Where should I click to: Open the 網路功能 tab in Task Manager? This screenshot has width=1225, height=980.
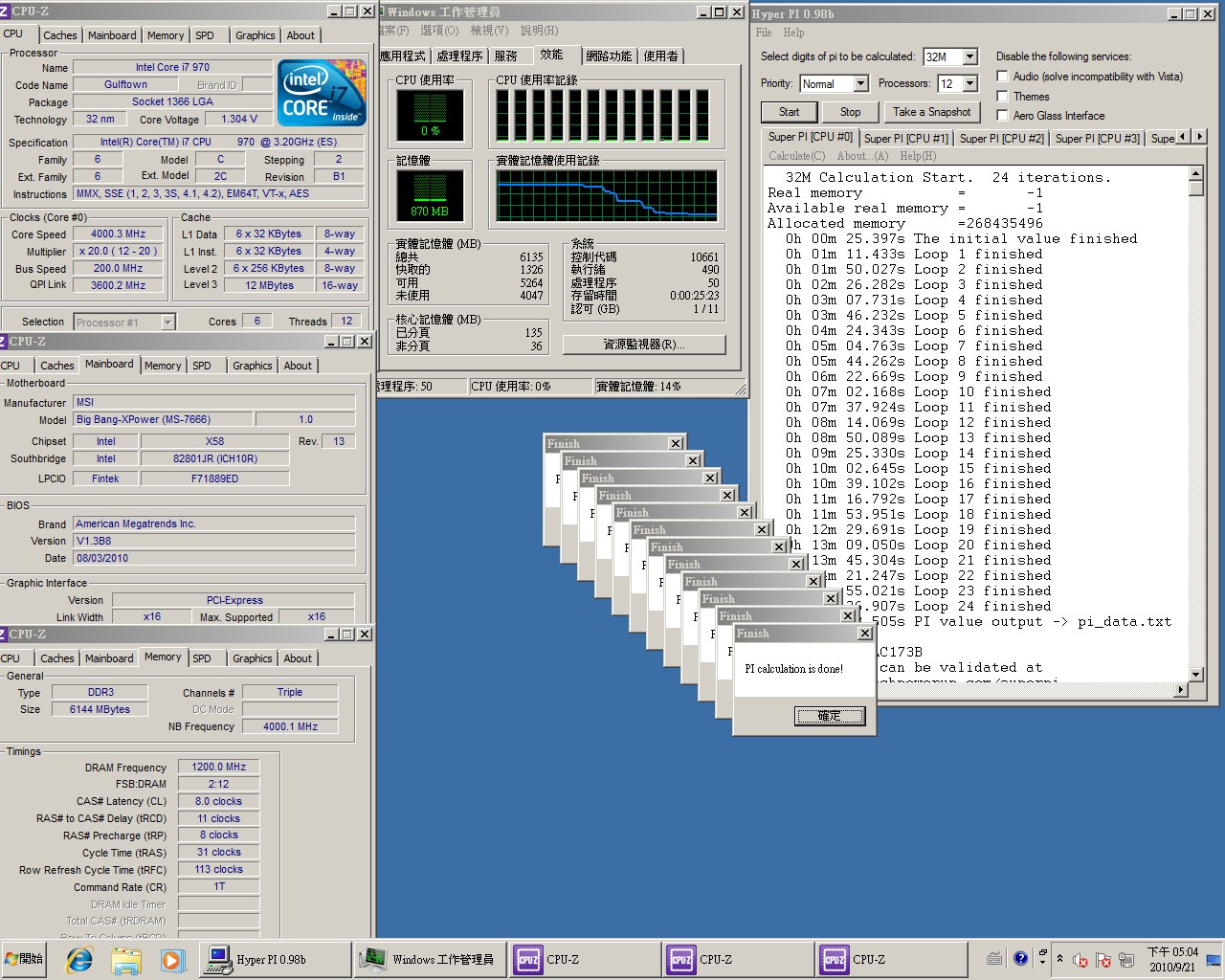tap(609, 56)
